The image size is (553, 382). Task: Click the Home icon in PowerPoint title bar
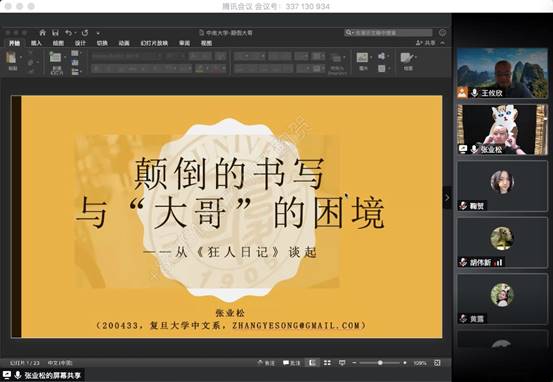pyautogui.click(x=42, y=33)
